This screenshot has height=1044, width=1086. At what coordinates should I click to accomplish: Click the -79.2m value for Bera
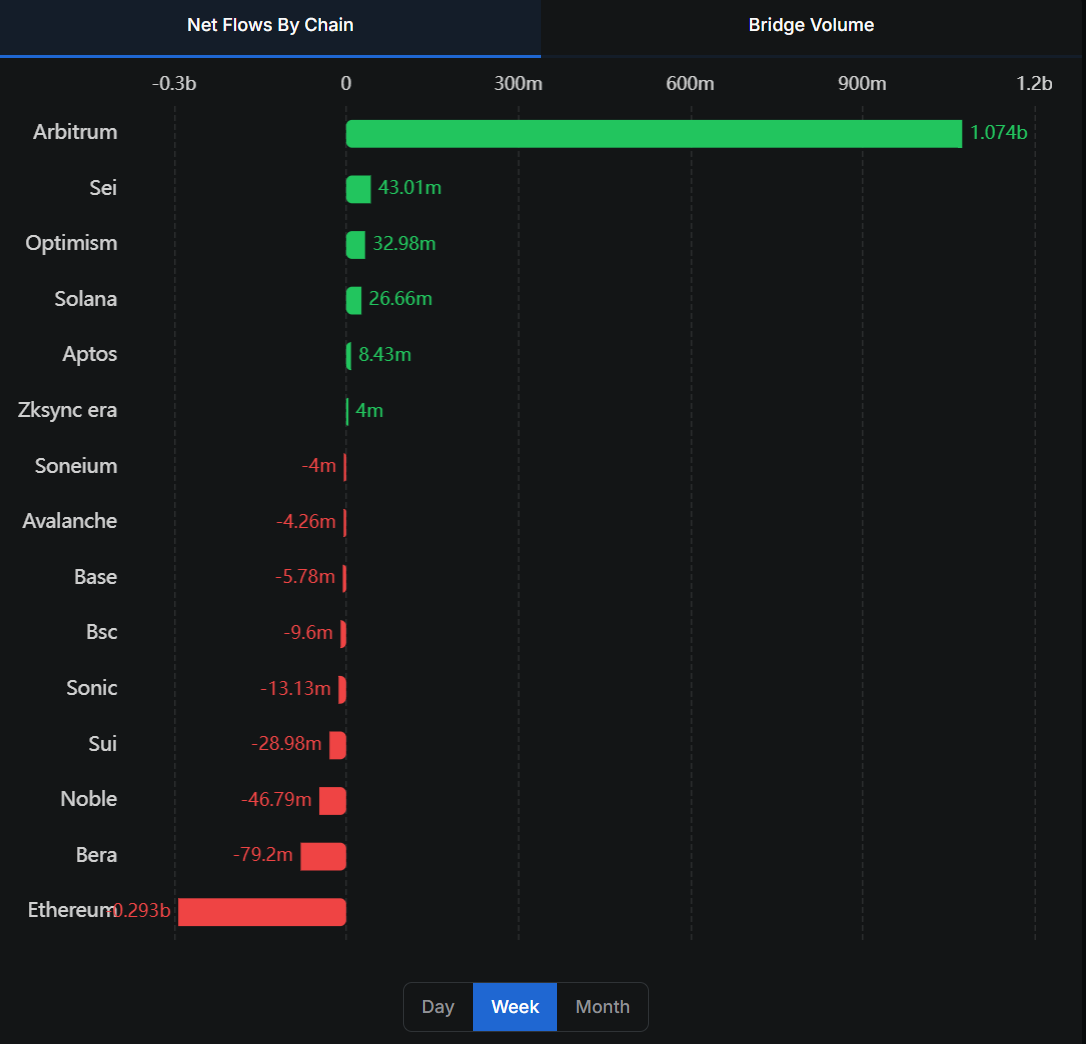click(x=263, y=854)
